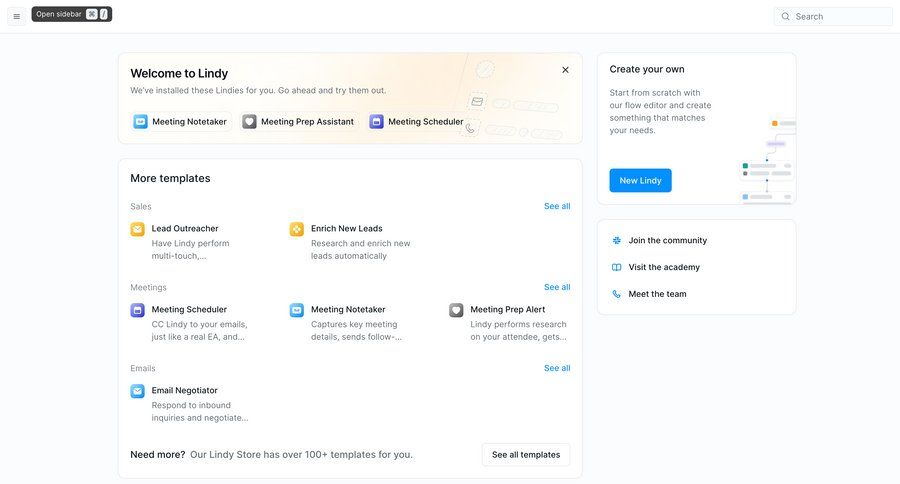The width and height of the screenshot is (900, 484).
Task: Open the Meeting Prep Assistant chip
Action: pyautogui.click(x=298, y=122)
